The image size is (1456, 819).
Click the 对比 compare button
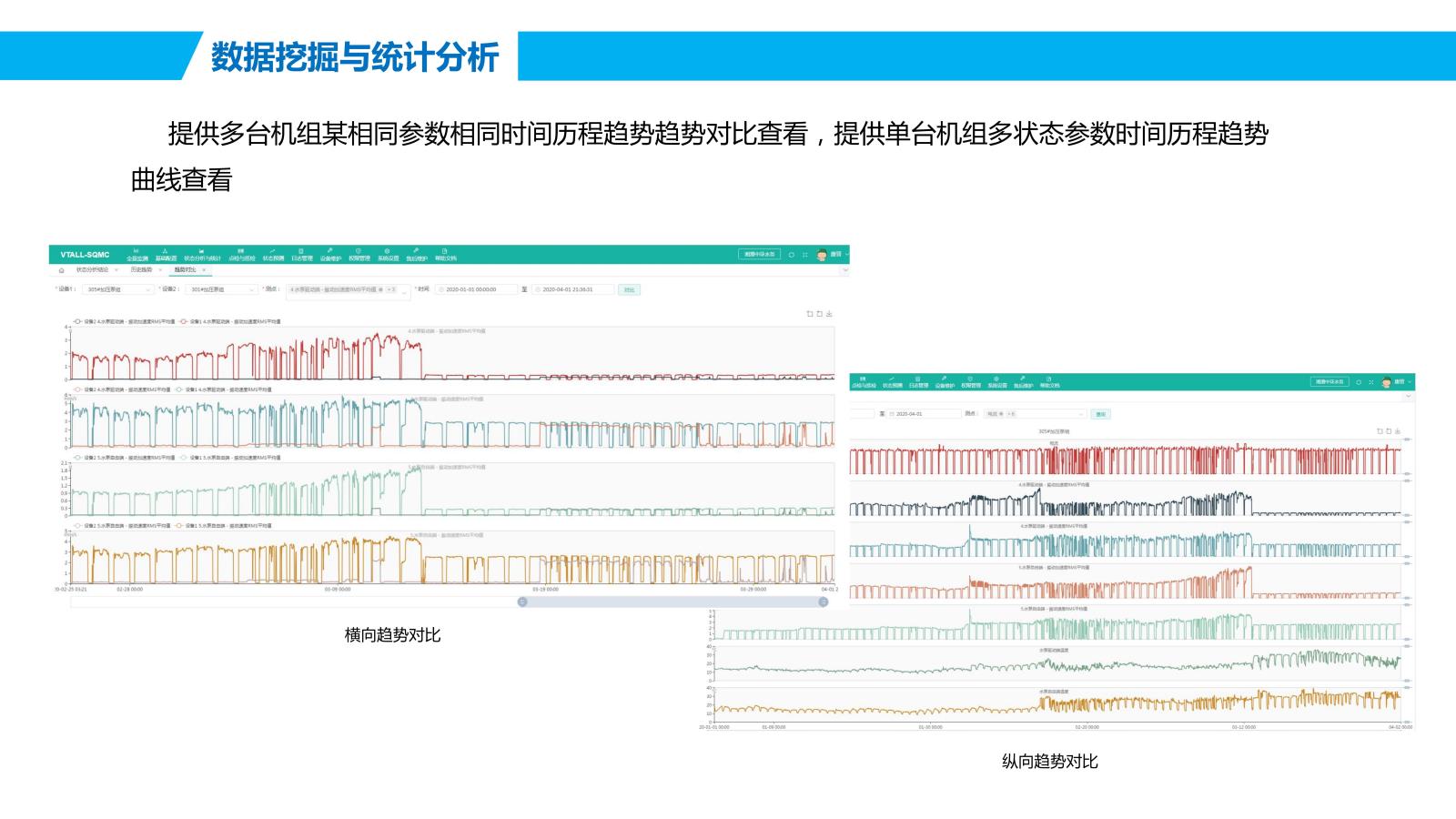pos(629,289)
